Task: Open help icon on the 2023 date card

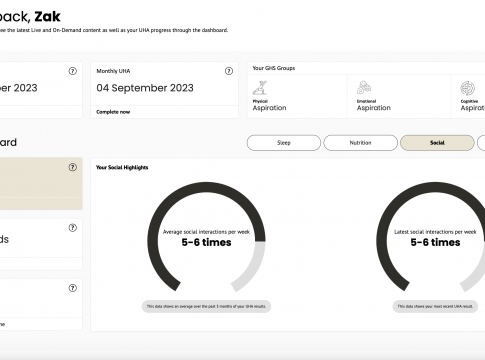Action: point(73,71)
